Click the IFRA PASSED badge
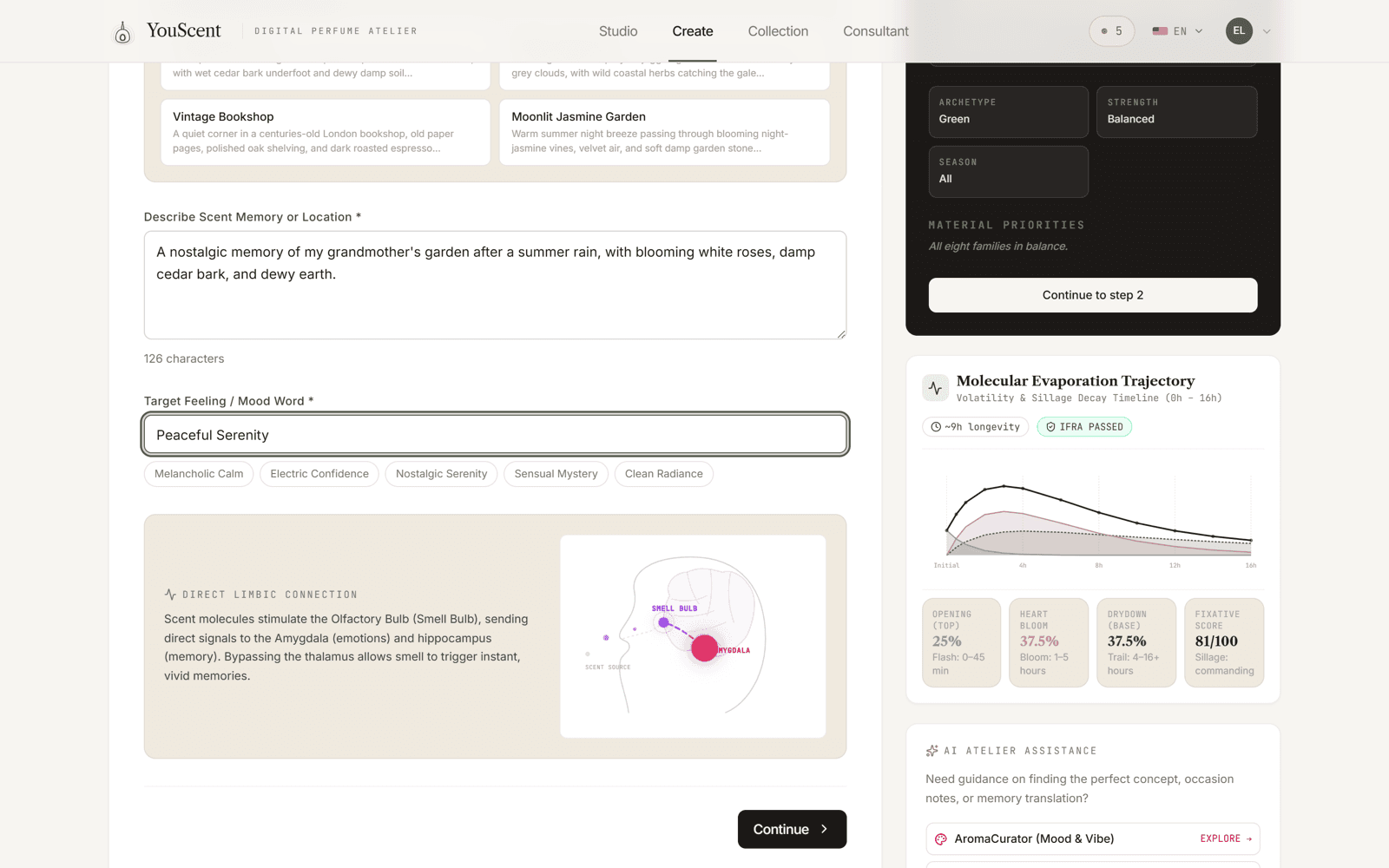Viewport: 1389px width, 868px height. click(1084, 427)
